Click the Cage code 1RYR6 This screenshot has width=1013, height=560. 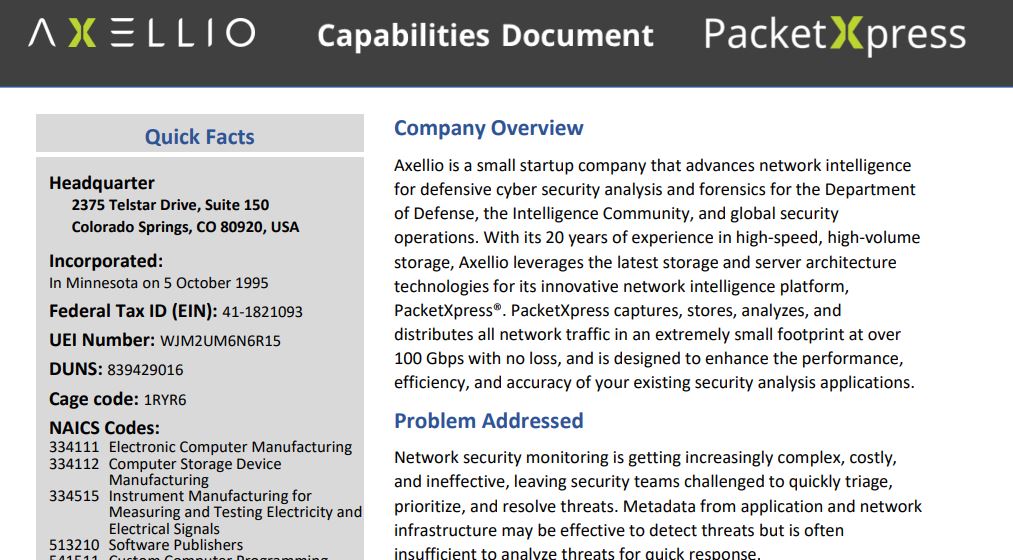tap(165, 400)
